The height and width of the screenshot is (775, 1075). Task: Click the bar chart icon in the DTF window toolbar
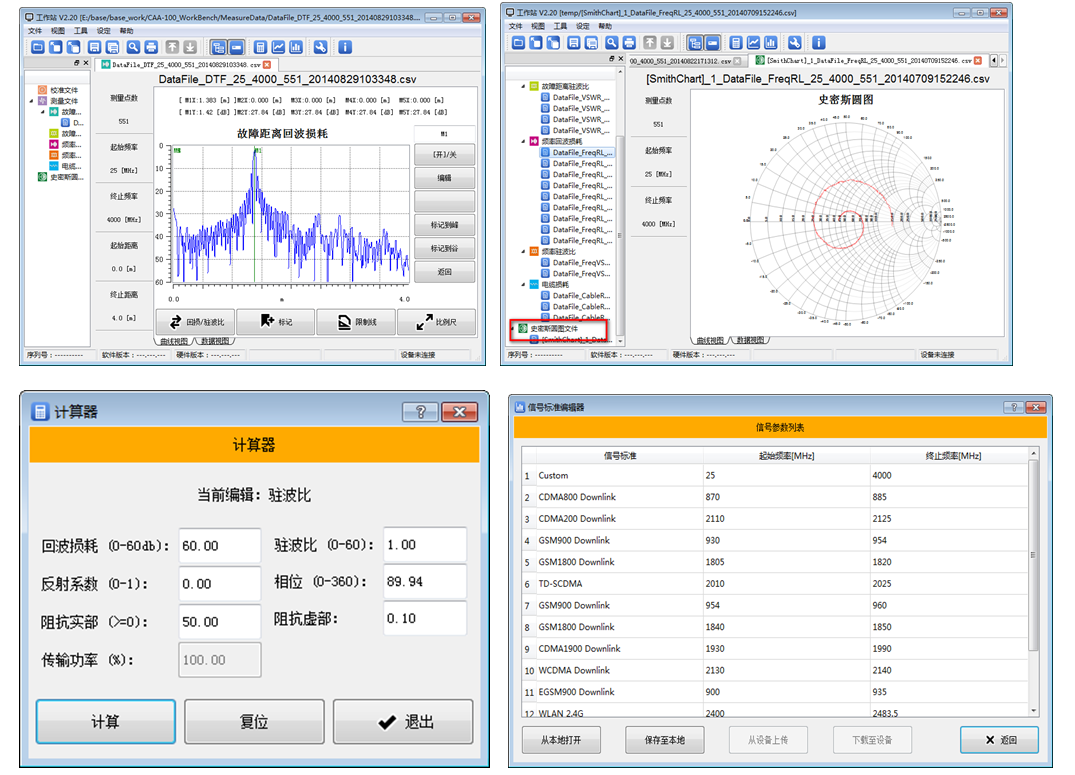tap(297, 47)
